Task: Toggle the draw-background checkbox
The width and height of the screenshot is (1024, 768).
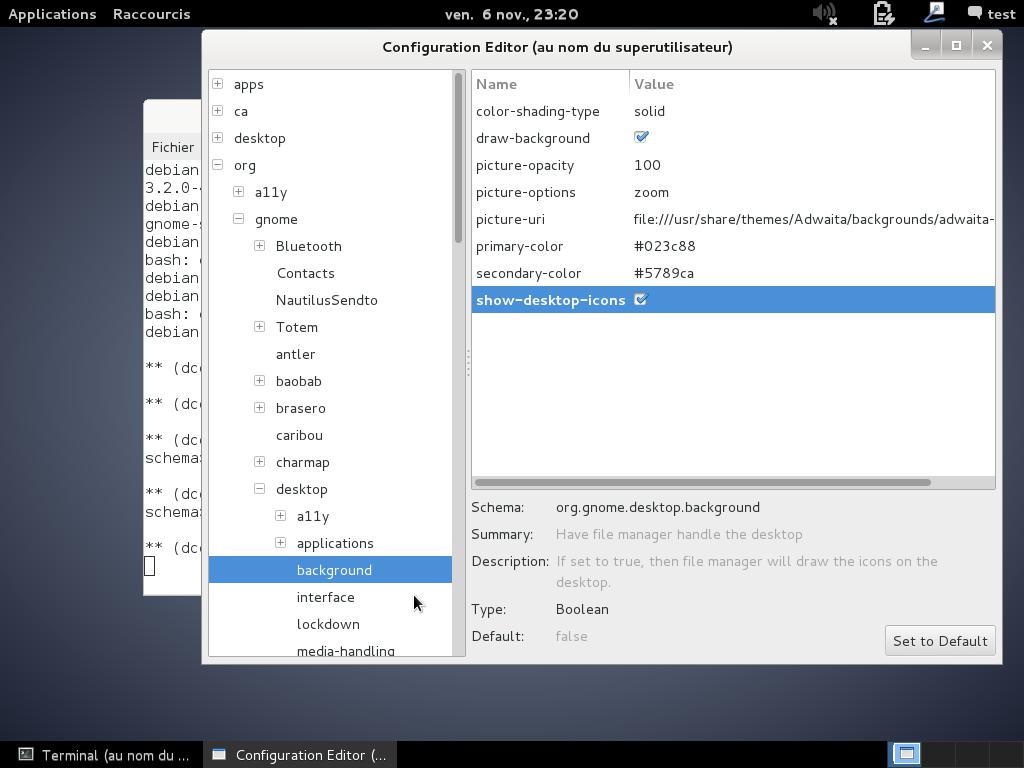Action: pyautogui.click(x=641, y=138)
